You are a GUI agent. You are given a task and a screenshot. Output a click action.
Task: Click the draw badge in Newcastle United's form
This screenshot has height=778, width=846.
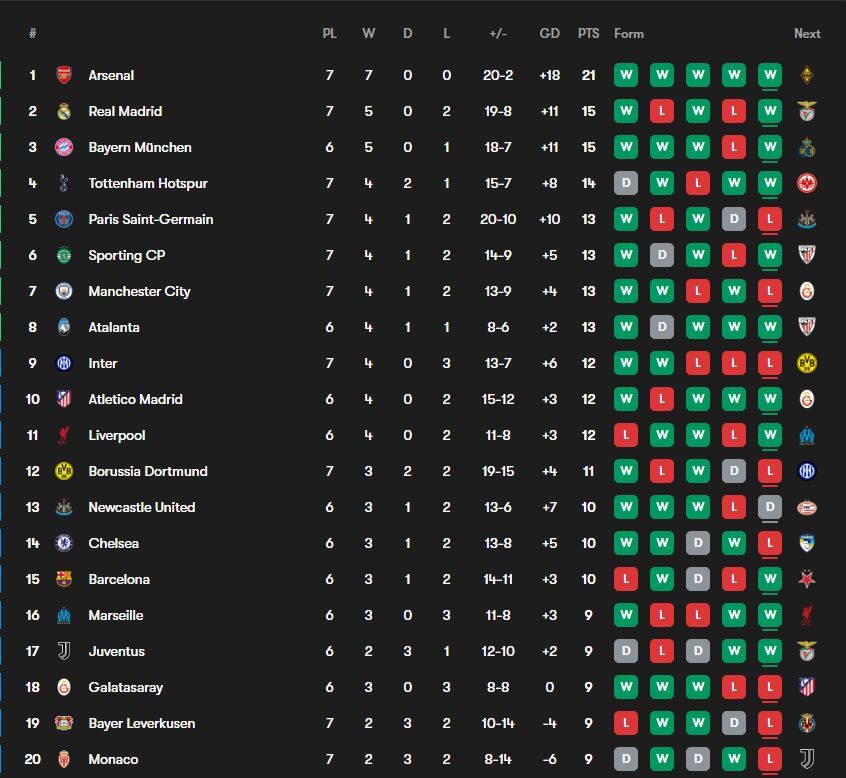coord(769,507)
